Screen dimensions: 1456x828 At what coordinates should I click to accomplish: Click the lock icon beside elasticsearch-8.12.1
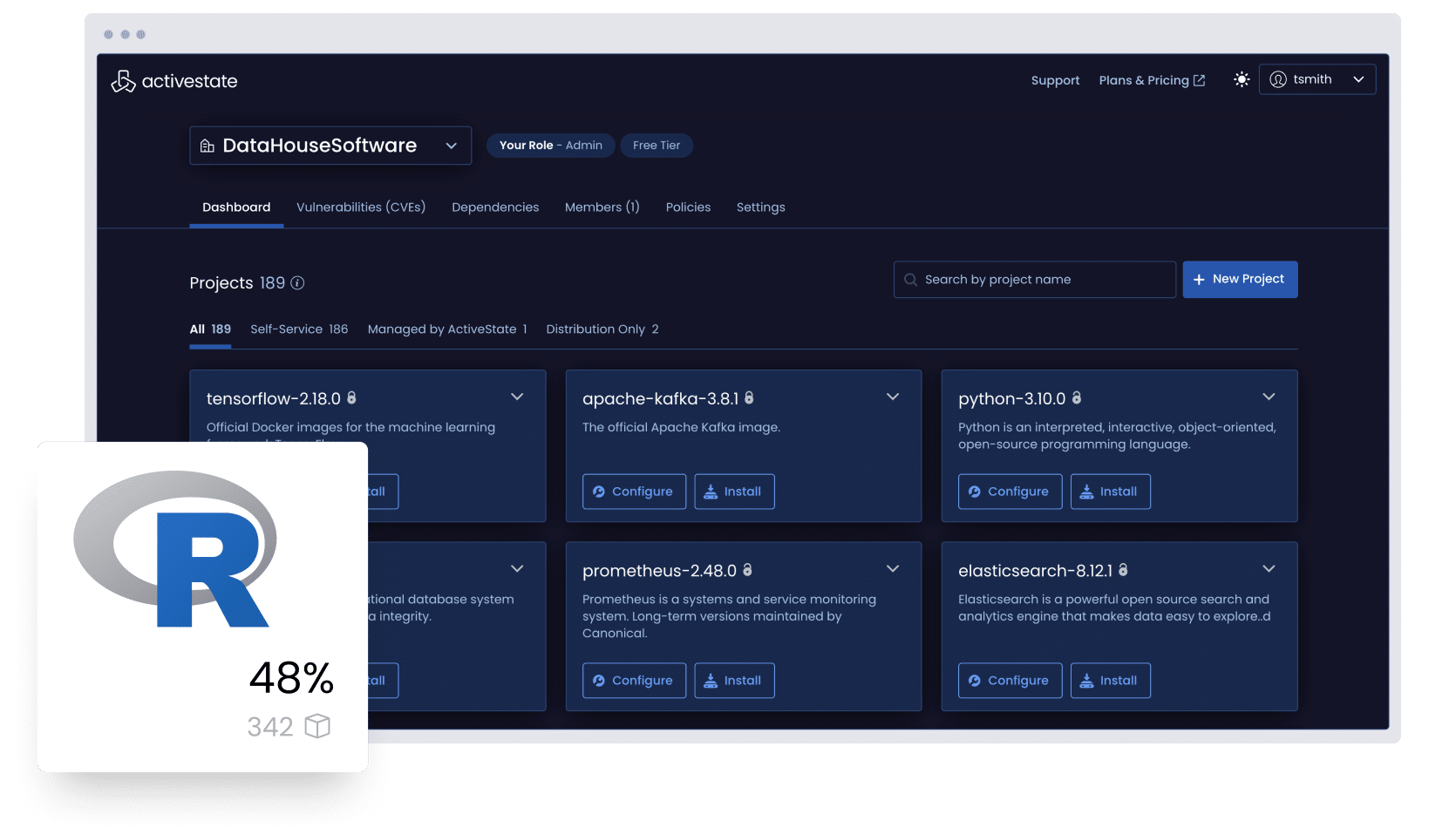coord(1123,570)
